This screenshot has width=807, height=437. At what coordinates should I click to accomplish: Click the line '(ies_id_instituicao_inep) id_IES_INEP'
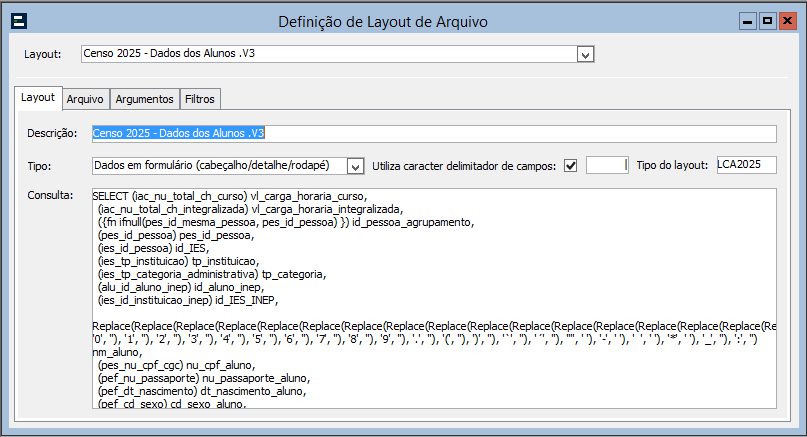(x=188, y=300)
